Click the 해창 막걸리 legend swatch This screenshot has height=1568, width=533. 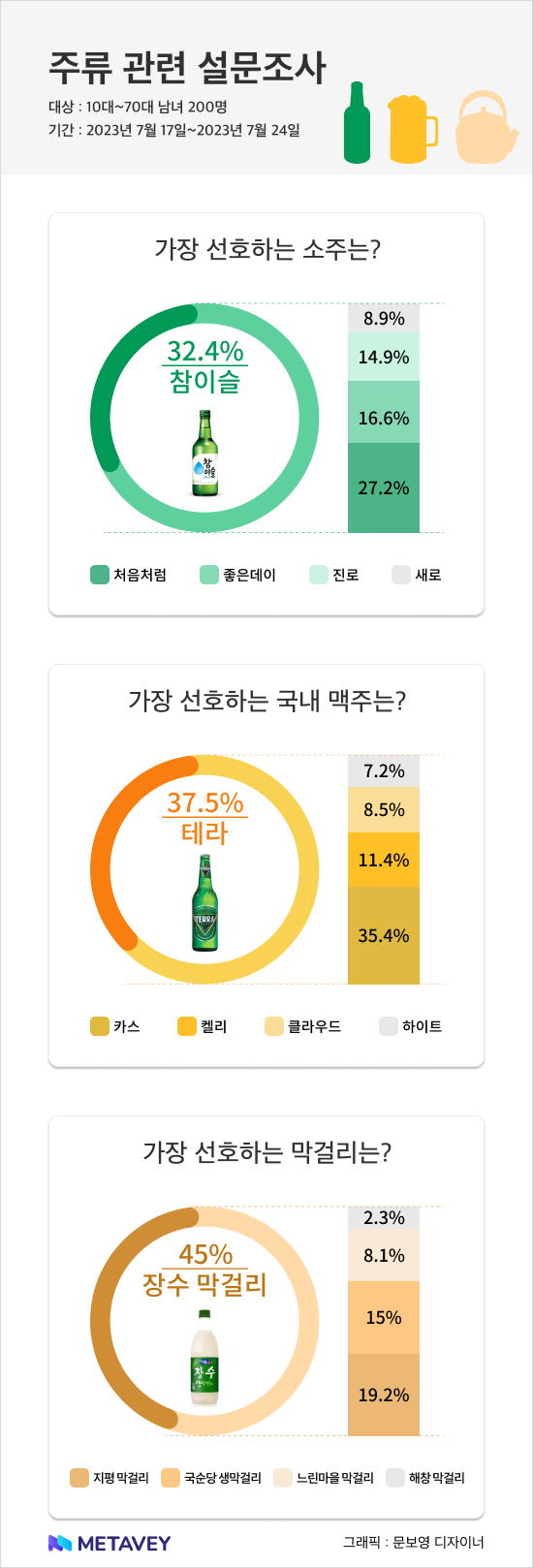394,1478
